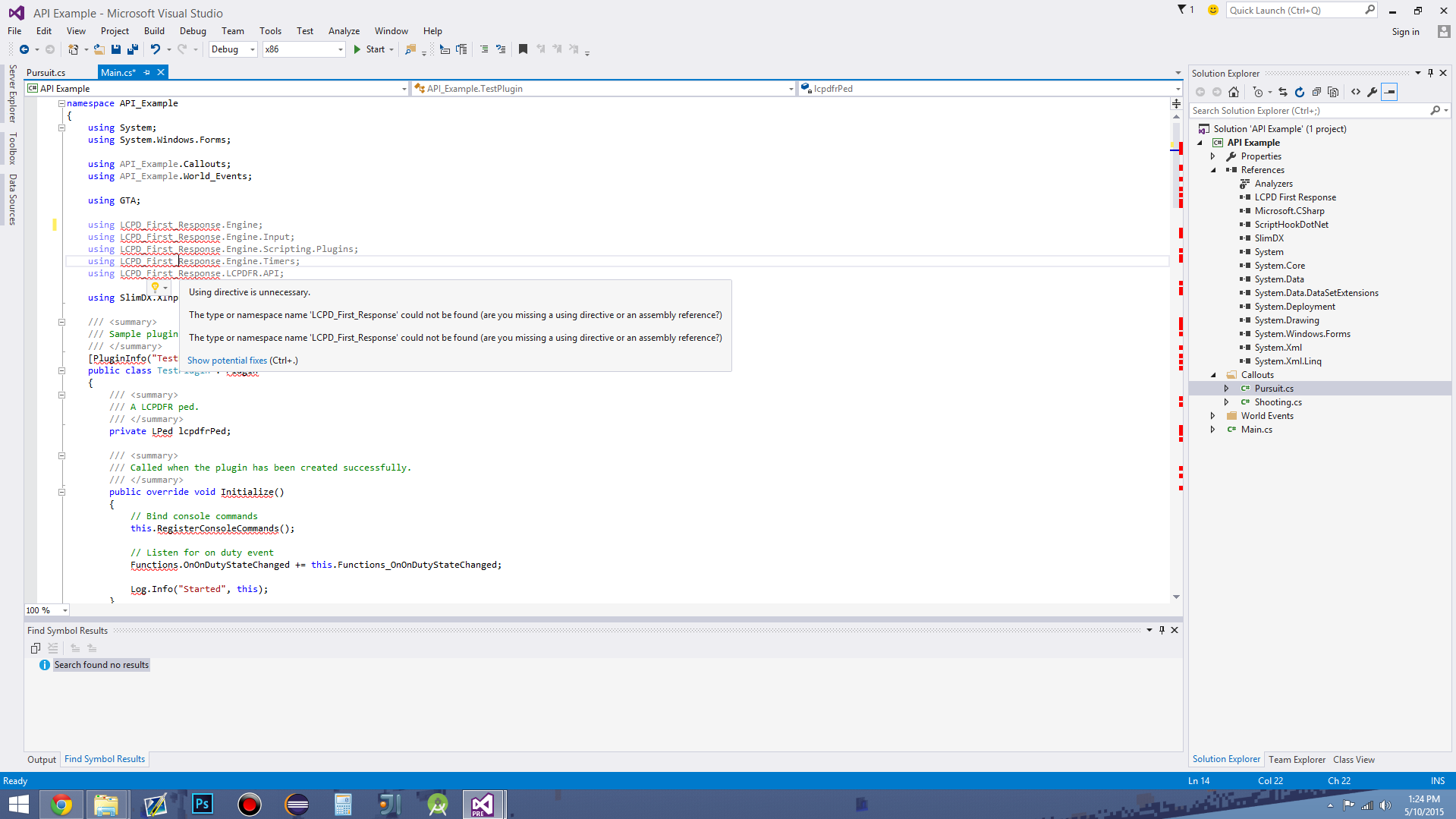
Task: Click the View Code icon in Solution Explorer
Action: point(1356,92)
